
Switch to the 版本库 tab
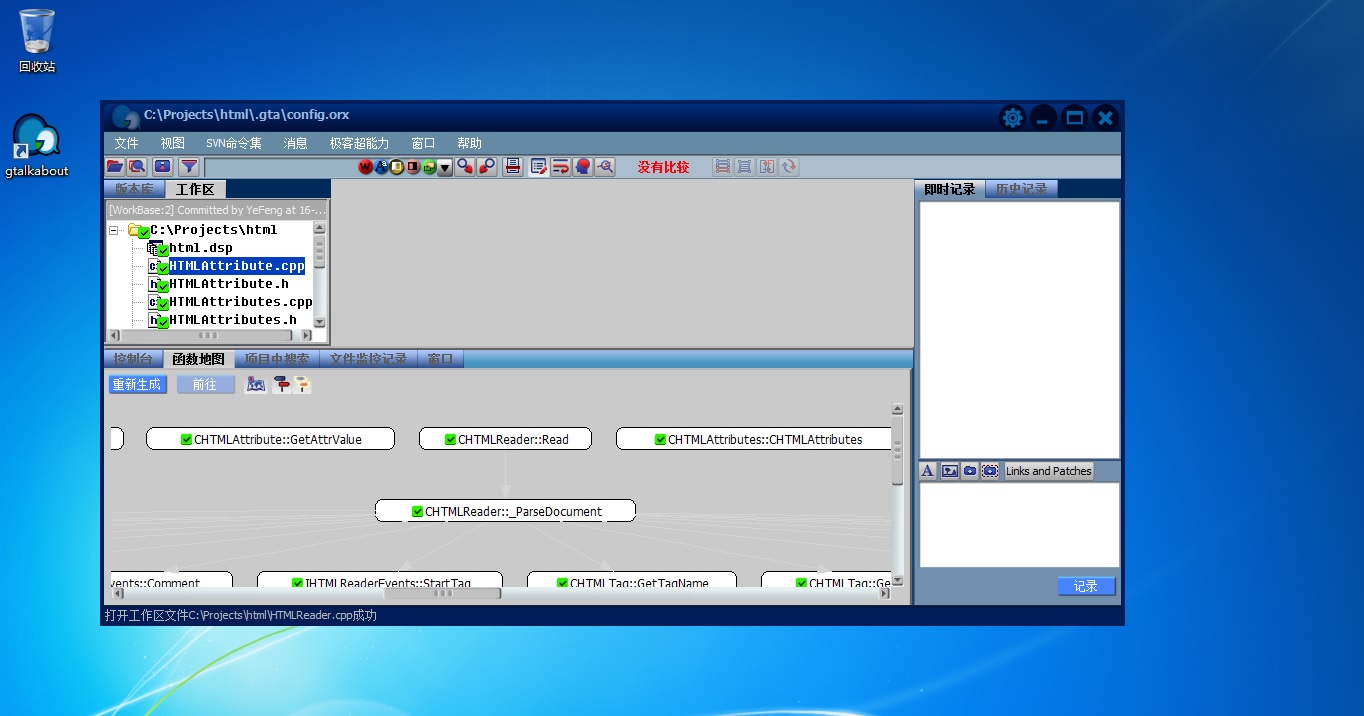tap(135, 189)
